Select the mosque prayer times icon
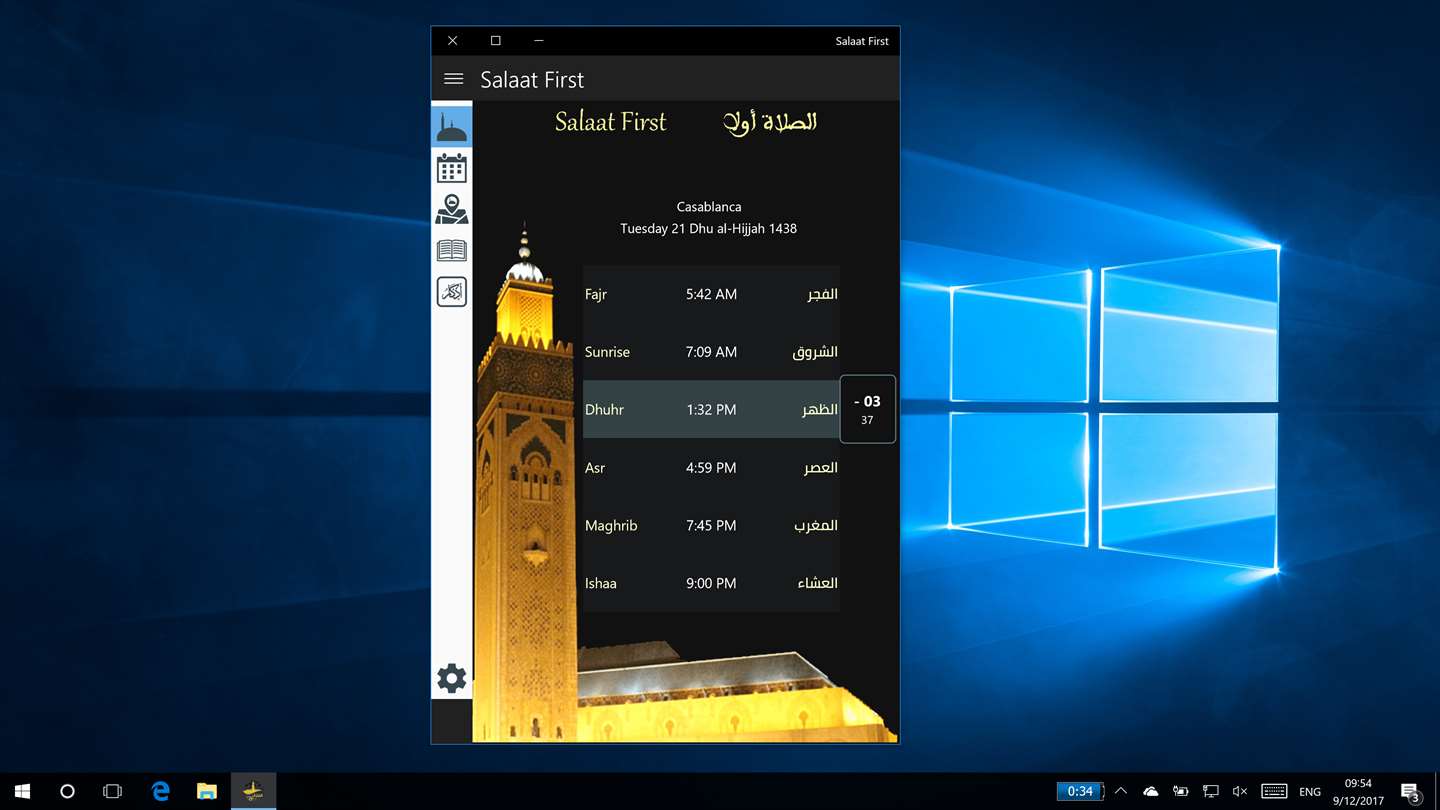Image resolution: width=1440 pixels, height=810 pixels. [x=452, y=127]
